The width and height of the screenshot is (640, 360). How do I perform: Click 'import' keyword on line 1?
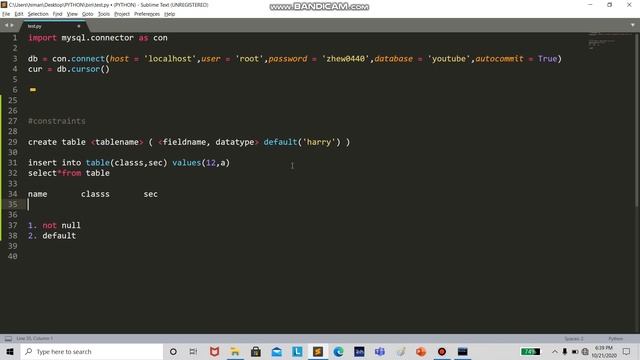[x=42, y=38]
